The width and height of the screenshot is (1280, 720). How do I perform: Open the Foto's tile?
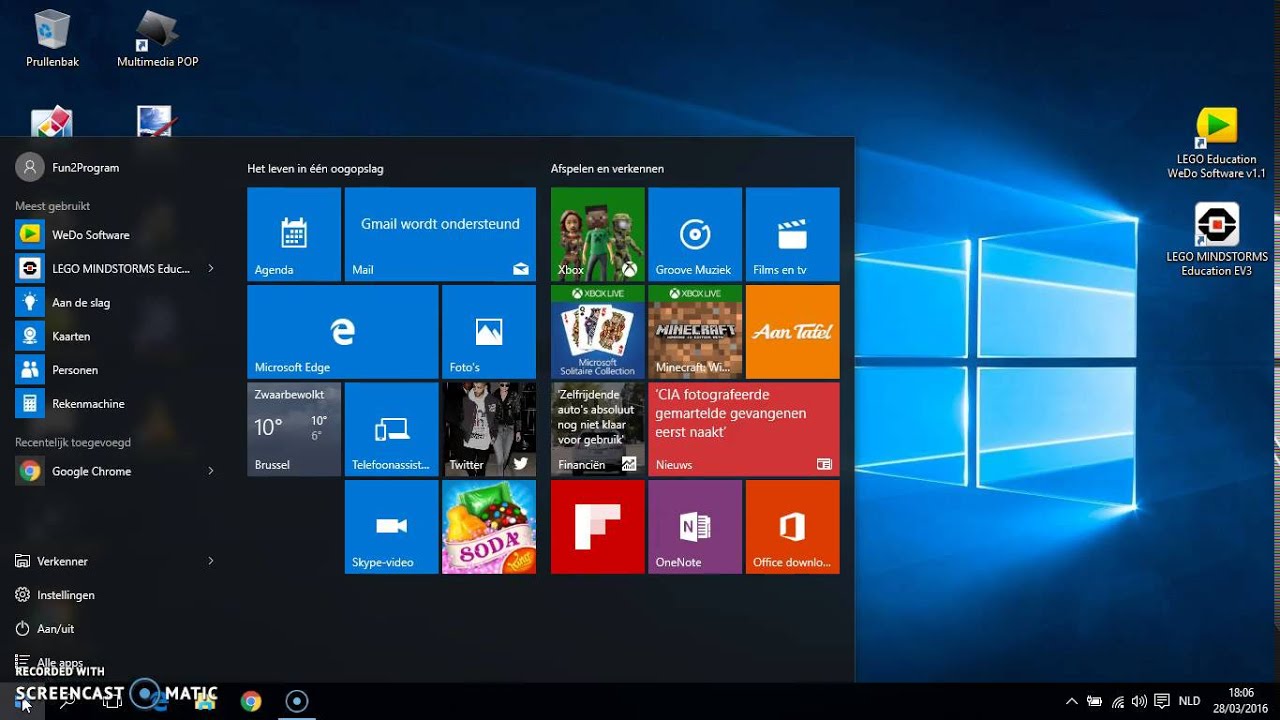click(489, 331)
